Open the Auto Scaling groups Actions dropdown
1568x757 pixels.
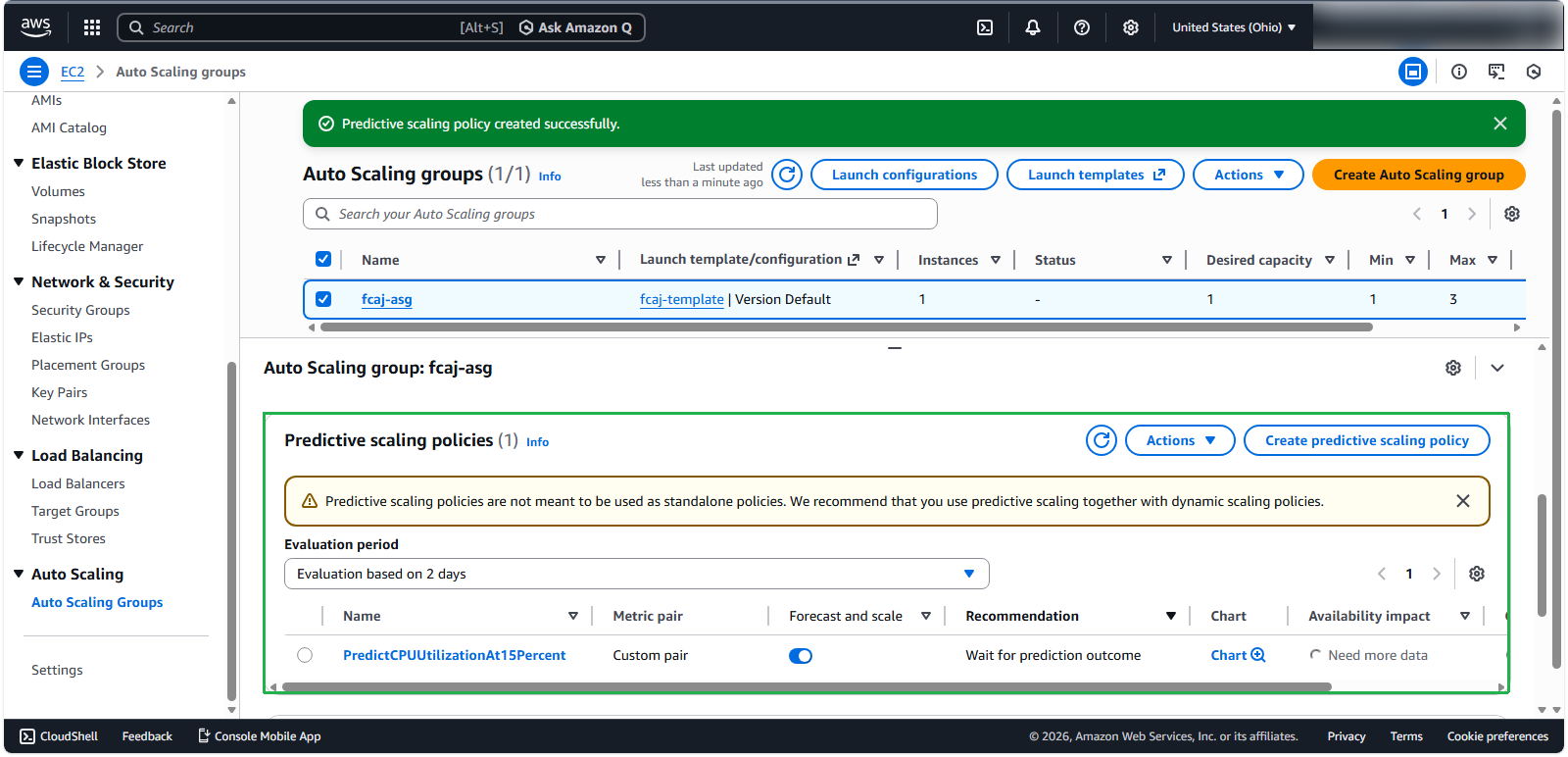pos(1249,175)
